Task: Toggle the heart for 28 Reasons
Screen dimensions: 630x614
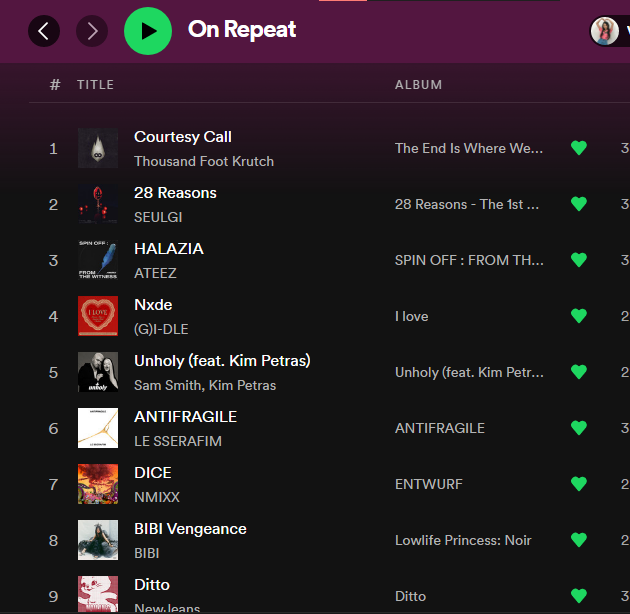Action: (x=579, y=204)
